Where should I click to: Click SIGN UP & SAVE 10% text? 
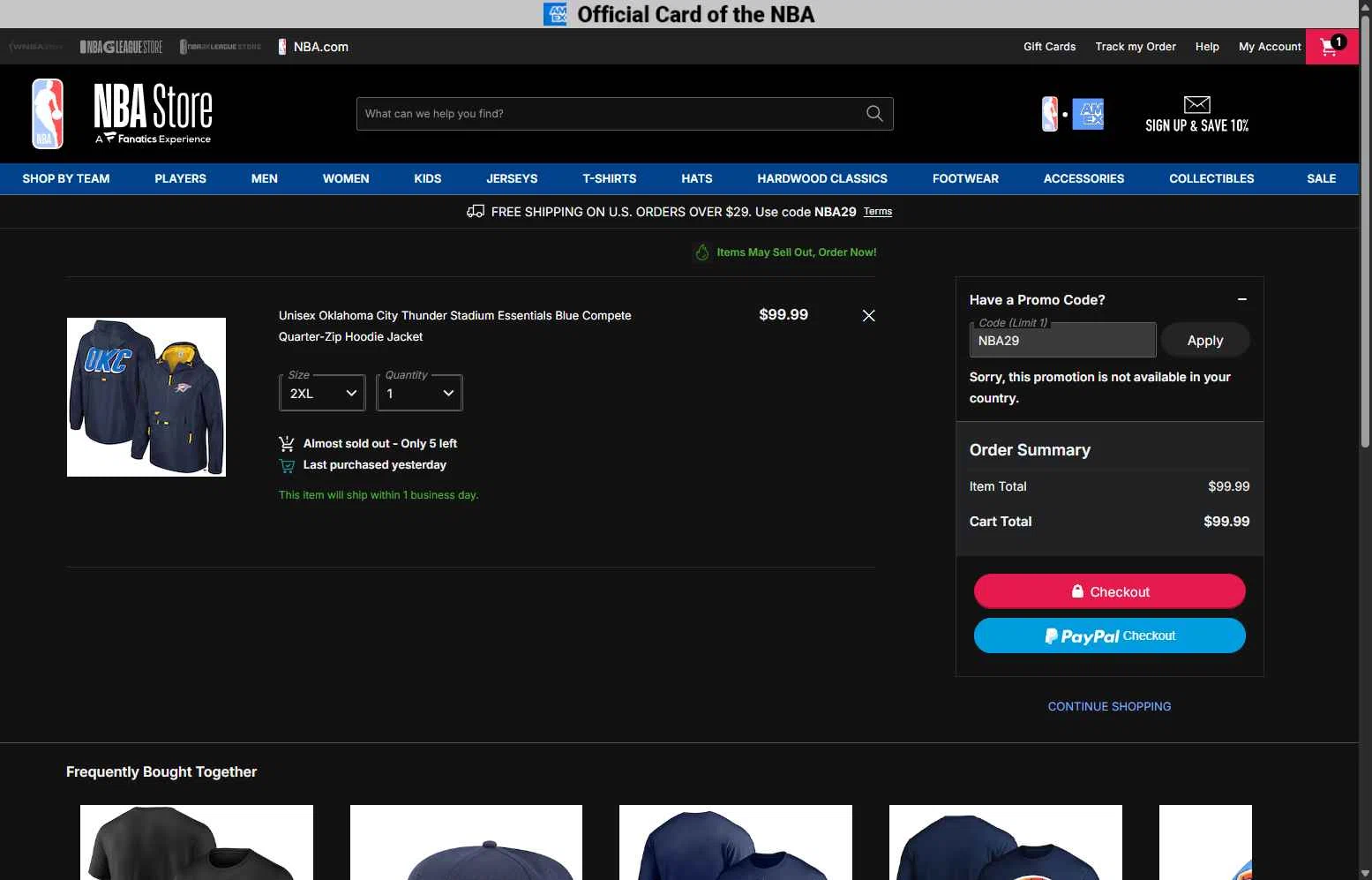tap(1196, 125)
